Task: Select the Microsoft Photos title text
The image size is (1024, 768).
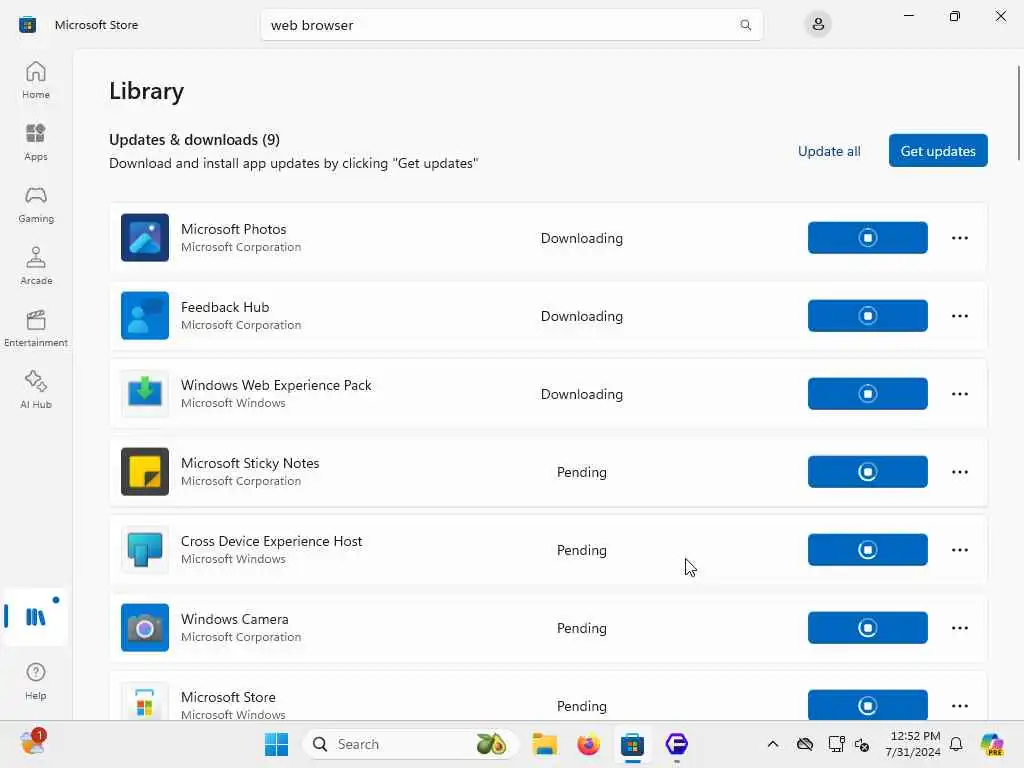Action: pyautogui.click(x=233, y=229)
